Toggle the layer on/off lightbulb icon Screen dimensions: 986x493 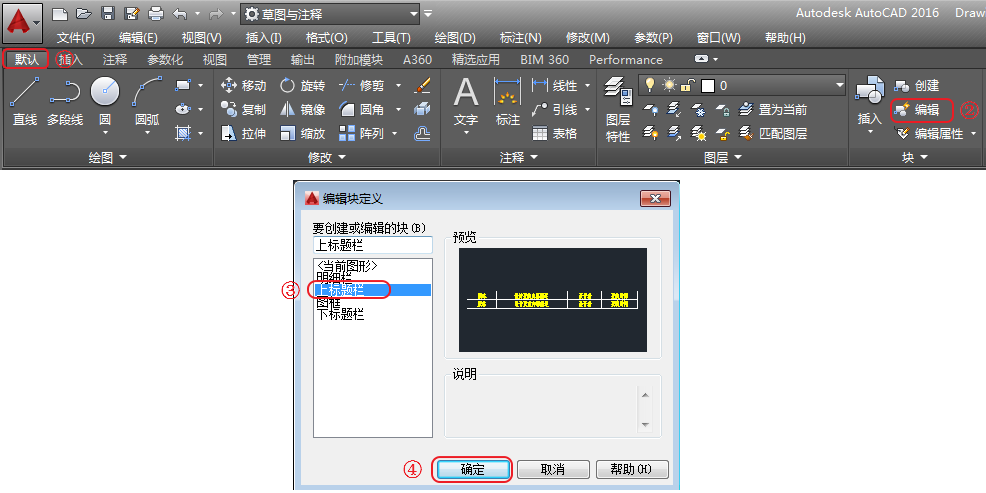(x=650, y=85)
